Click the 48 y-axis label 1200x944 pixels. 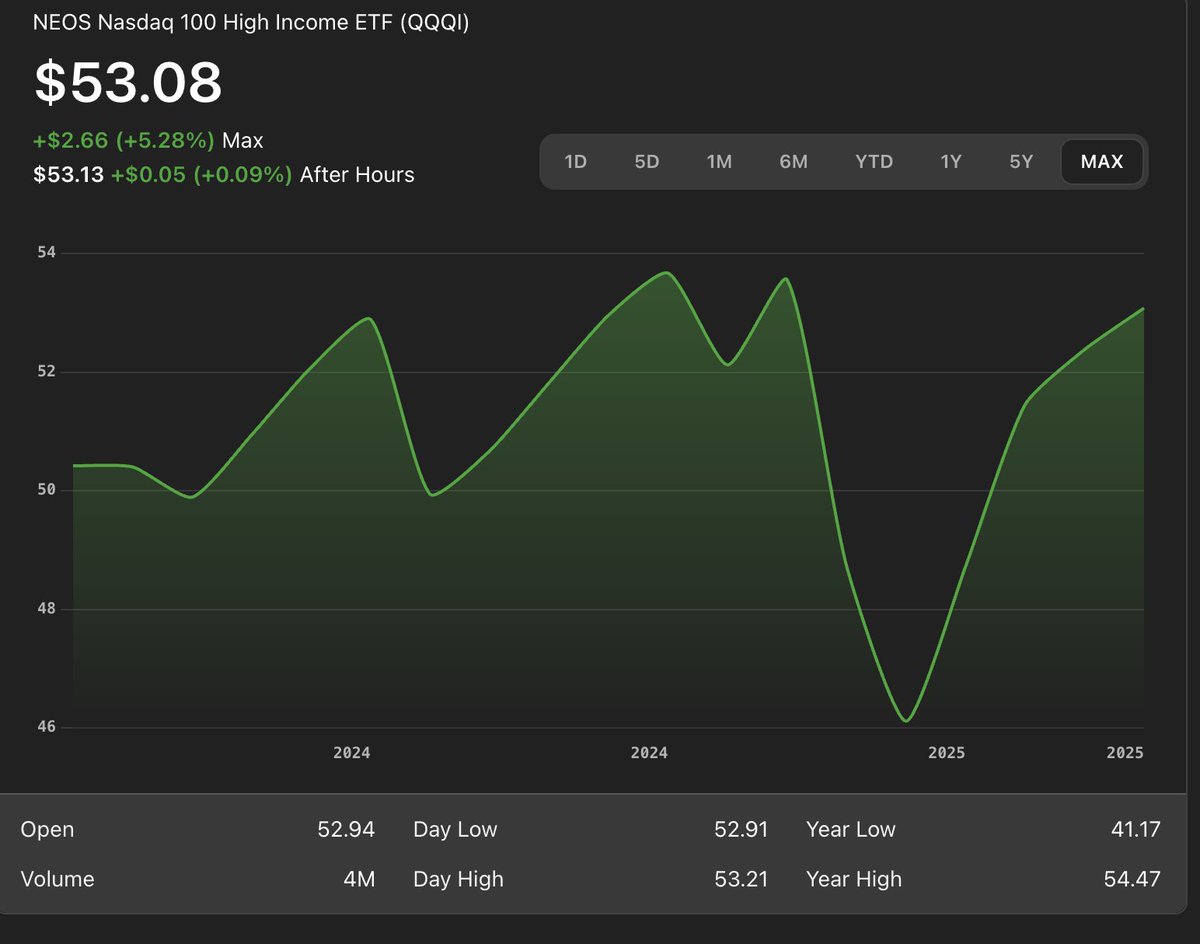tap(47, 609)
